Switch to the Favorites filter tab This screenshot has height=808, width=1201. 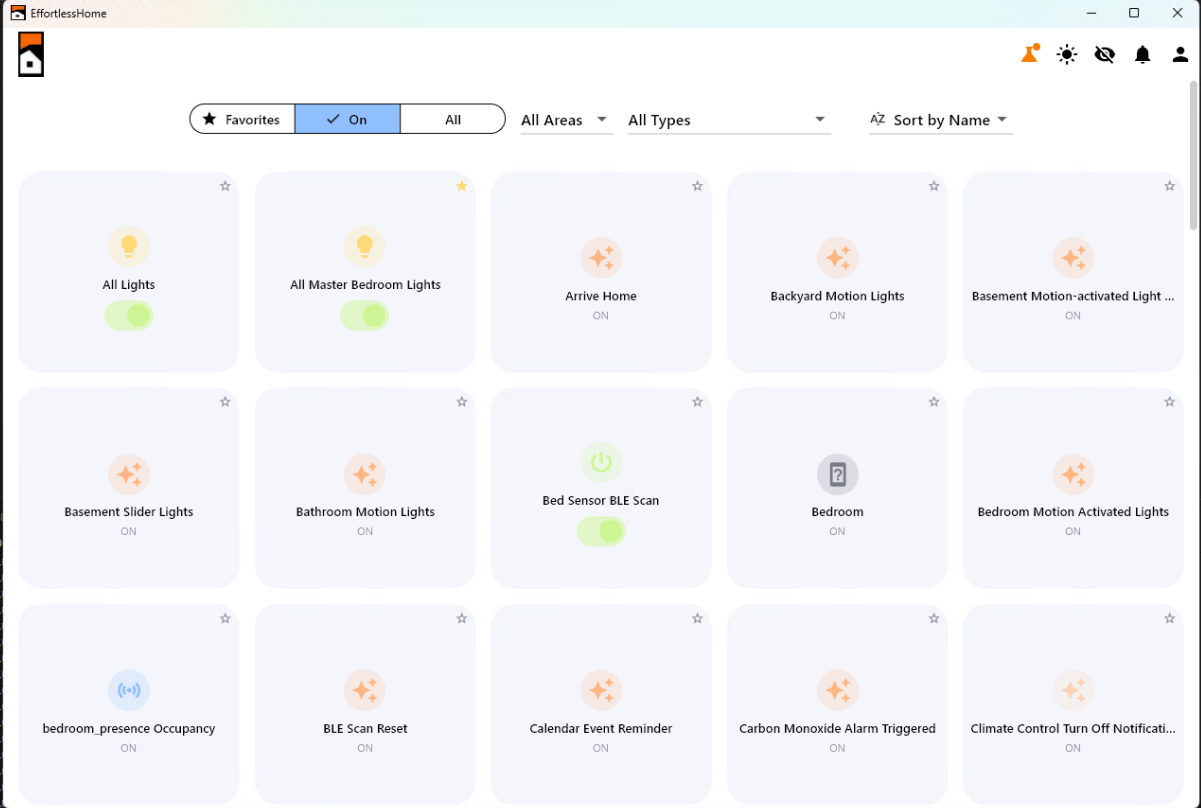coord(241,118)
